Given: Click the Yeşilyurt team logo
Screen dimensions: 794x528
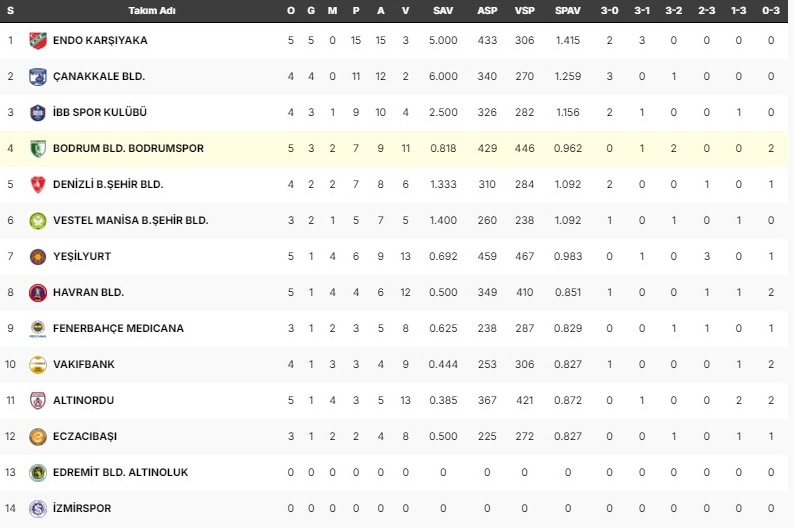Looking at the screenshot, I should click(x=38, y=256).
